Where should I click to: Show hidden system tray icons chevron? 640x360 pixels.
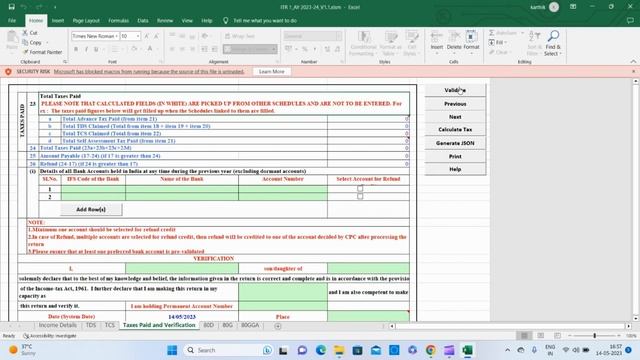(x=507, y=350)
